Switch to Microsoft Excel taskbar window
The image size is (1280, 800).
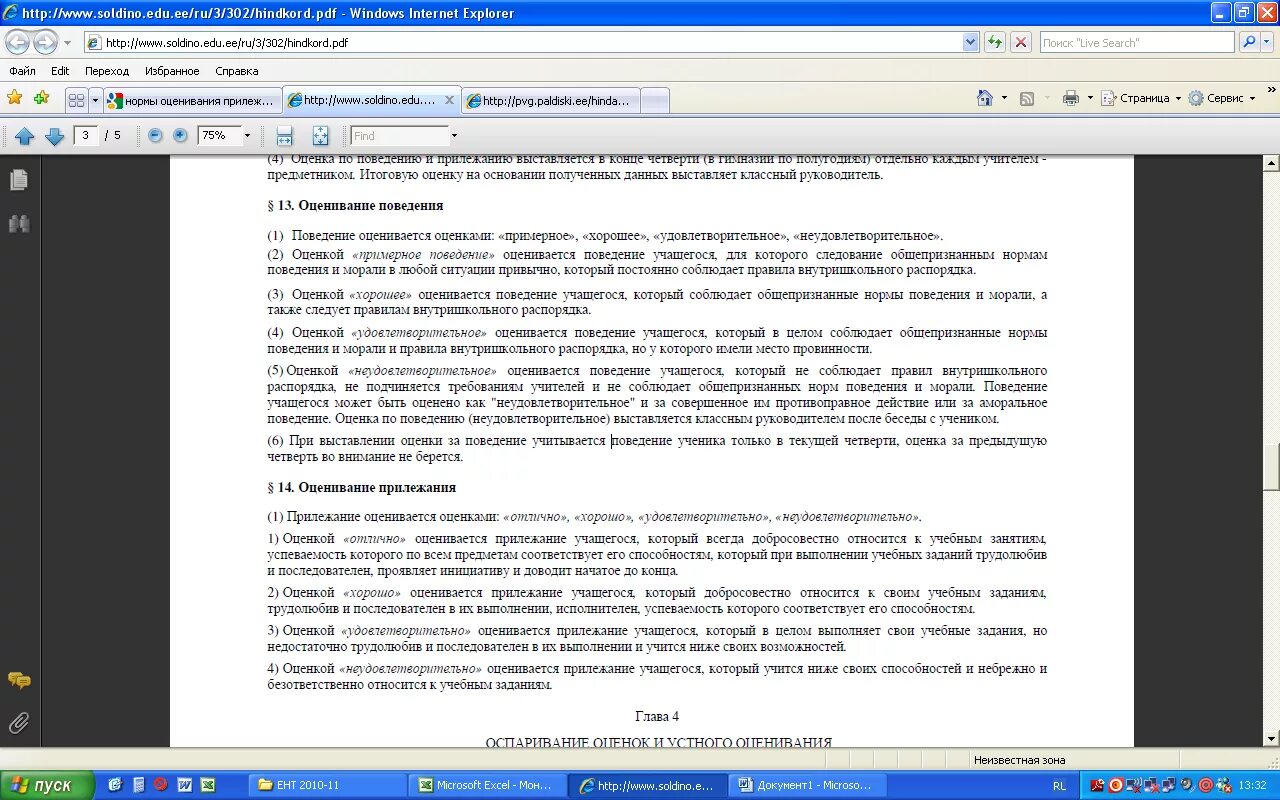[x=488, y=785]
